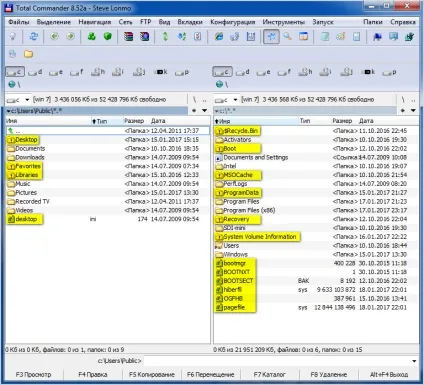This screenshot has height=385, width=424.
Task: Open file search via magnifier icon
Action: click(287, 36)
